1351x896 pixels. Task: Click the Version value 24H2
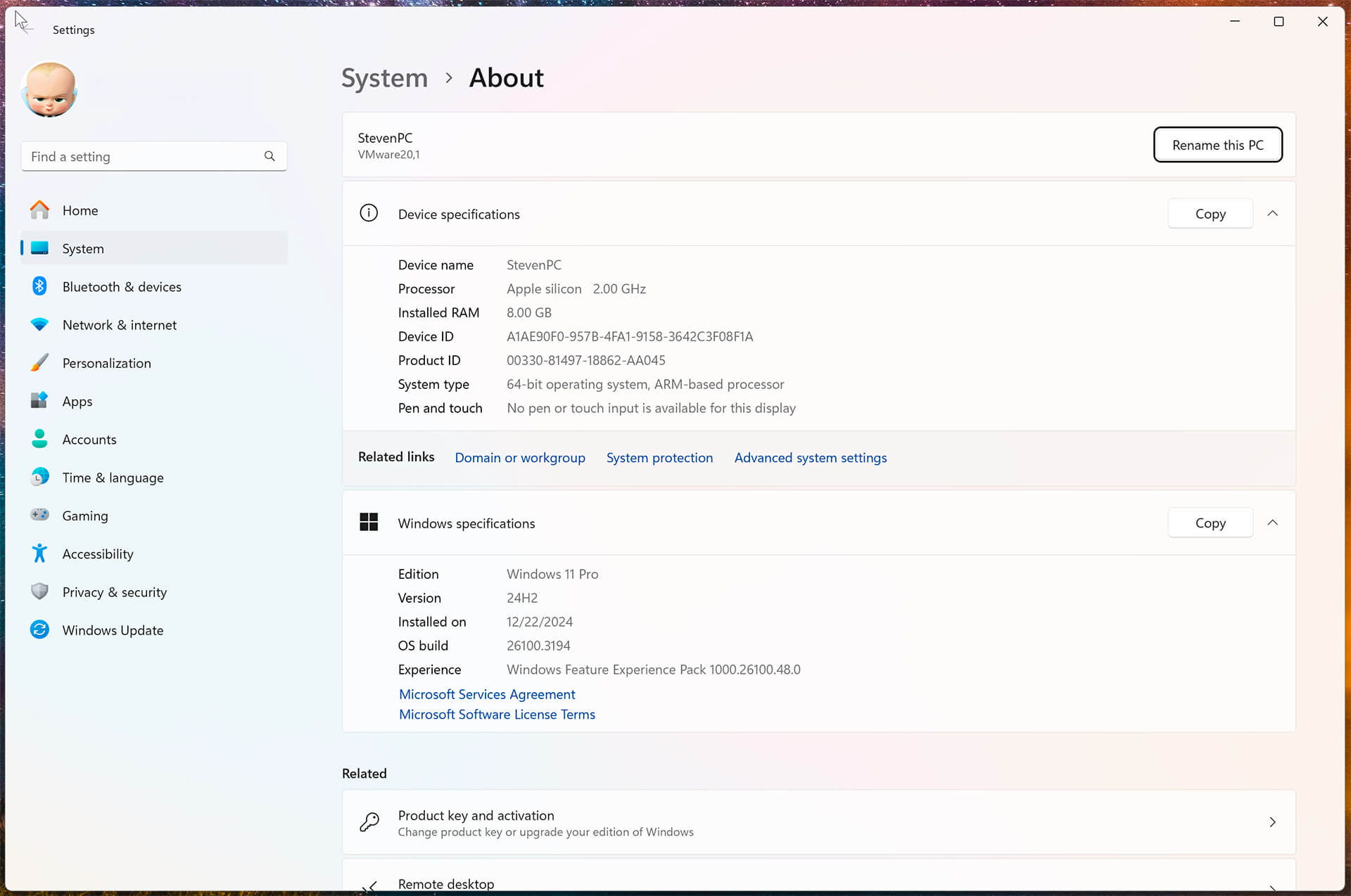click(522, 598)
